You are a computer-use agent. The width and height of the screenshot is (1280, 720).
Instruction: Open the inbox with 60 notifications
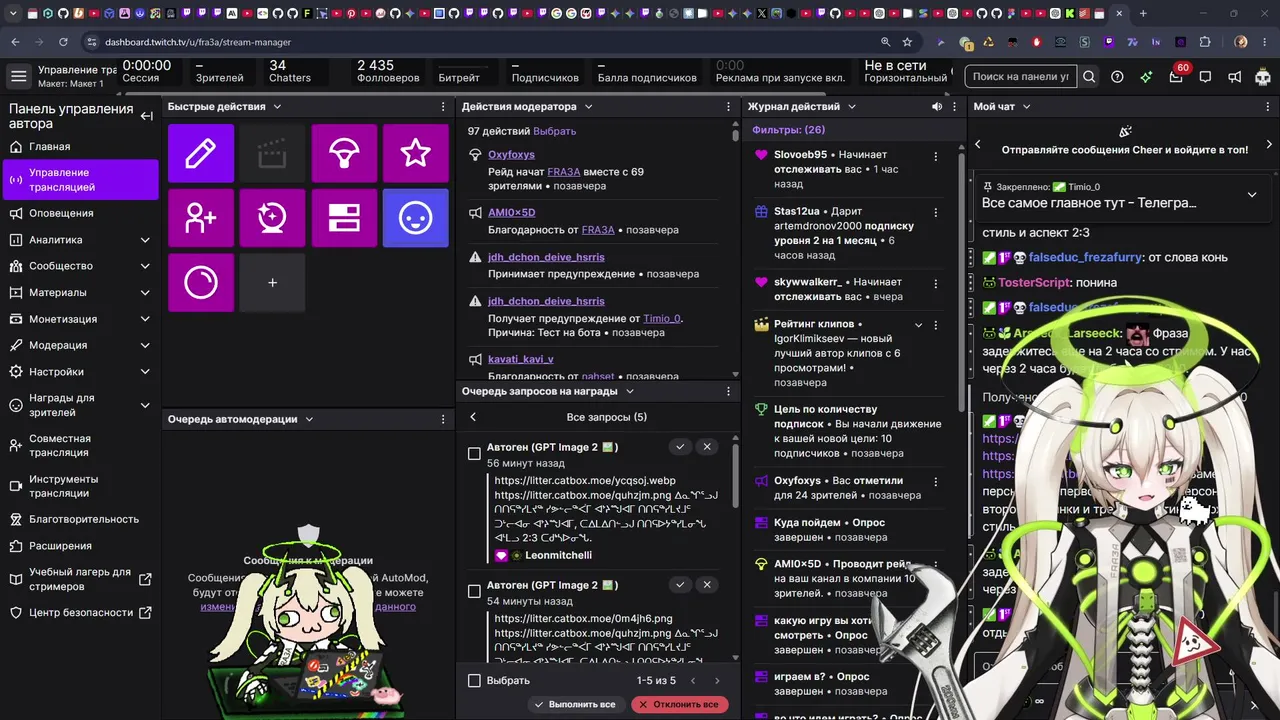1176,77
